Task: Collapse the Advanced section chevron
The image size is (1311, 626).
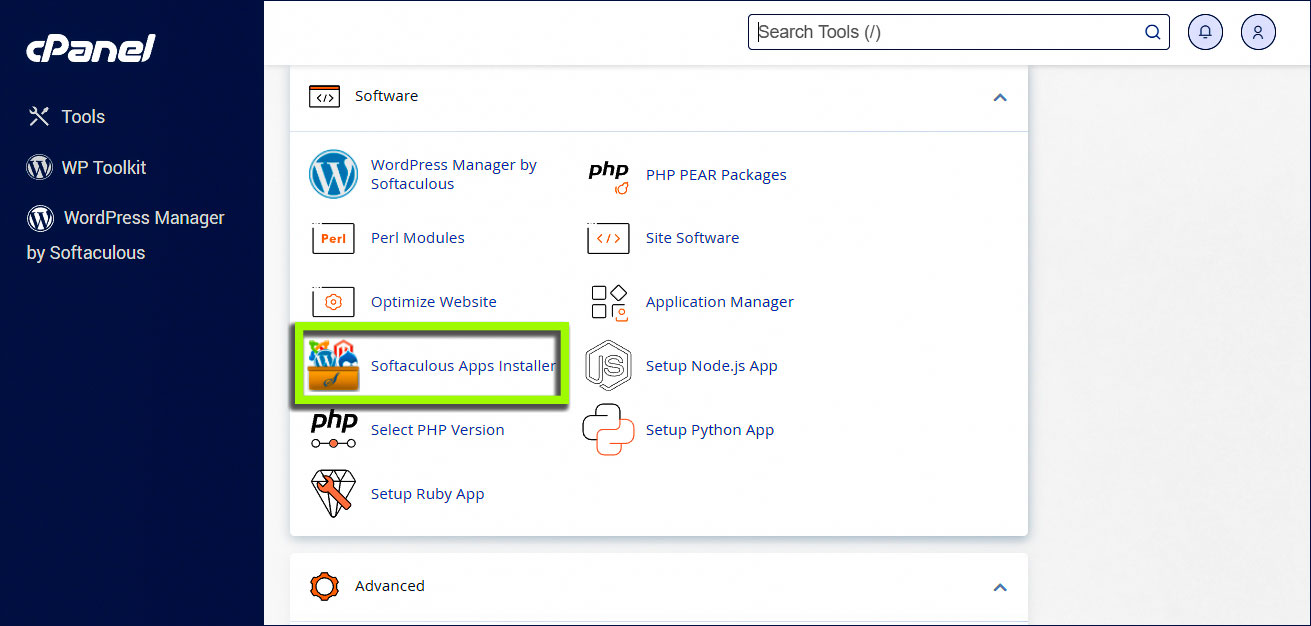Action: click(1000, 588)
